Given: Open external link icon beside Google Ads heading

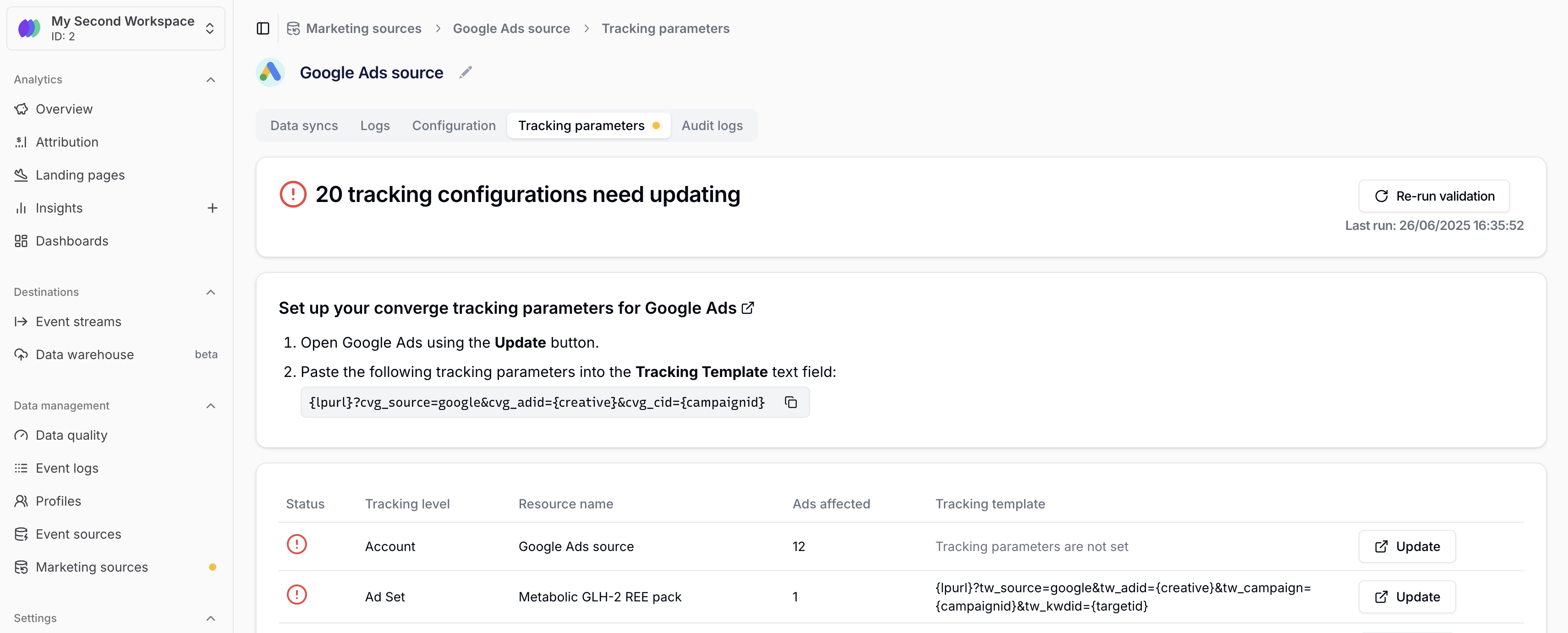Looking at the screenshot, I should point(748,308).
